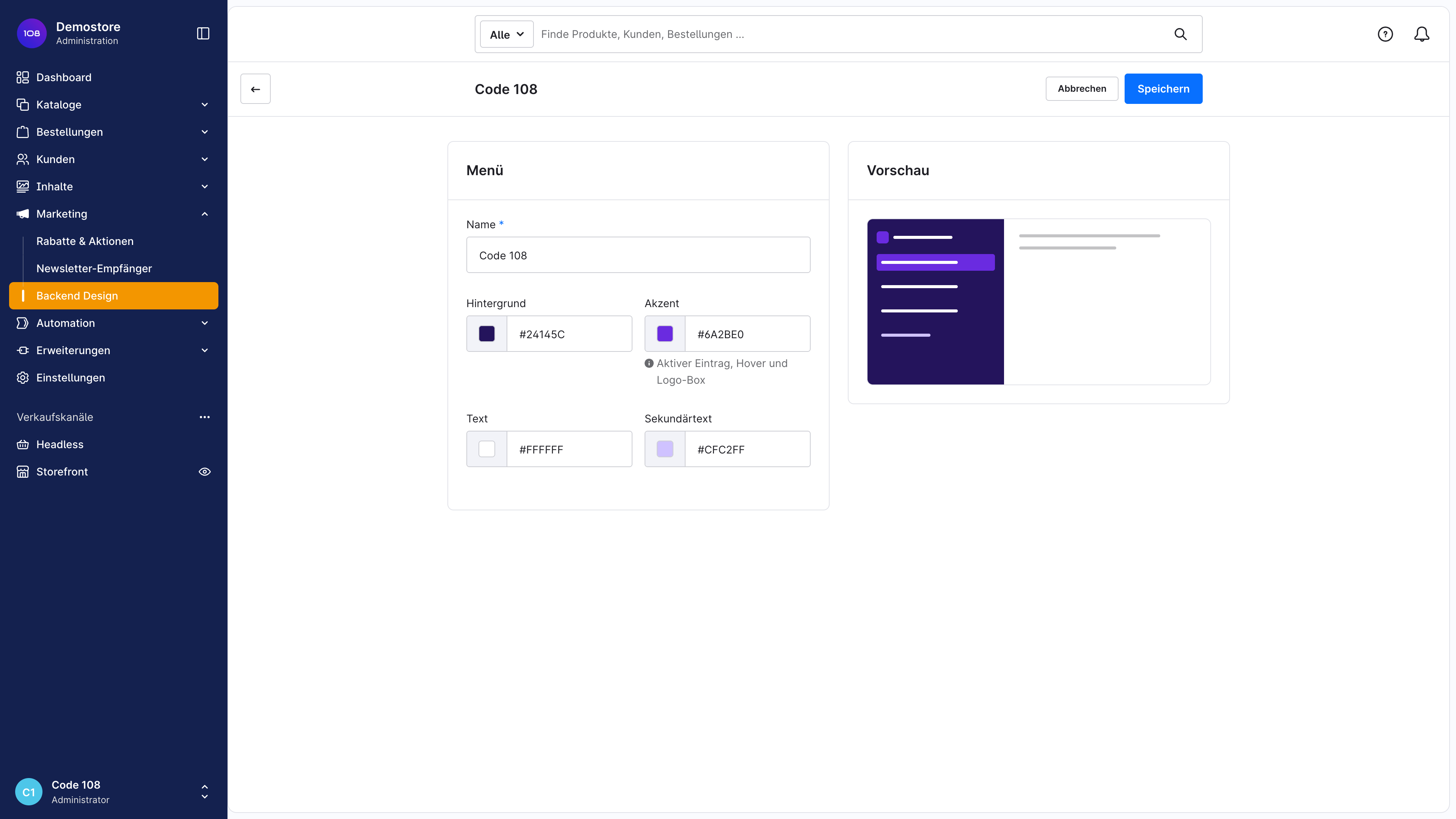Click the Dashboard grid icon
This screenshot has width=1456, height=819.
23,77
